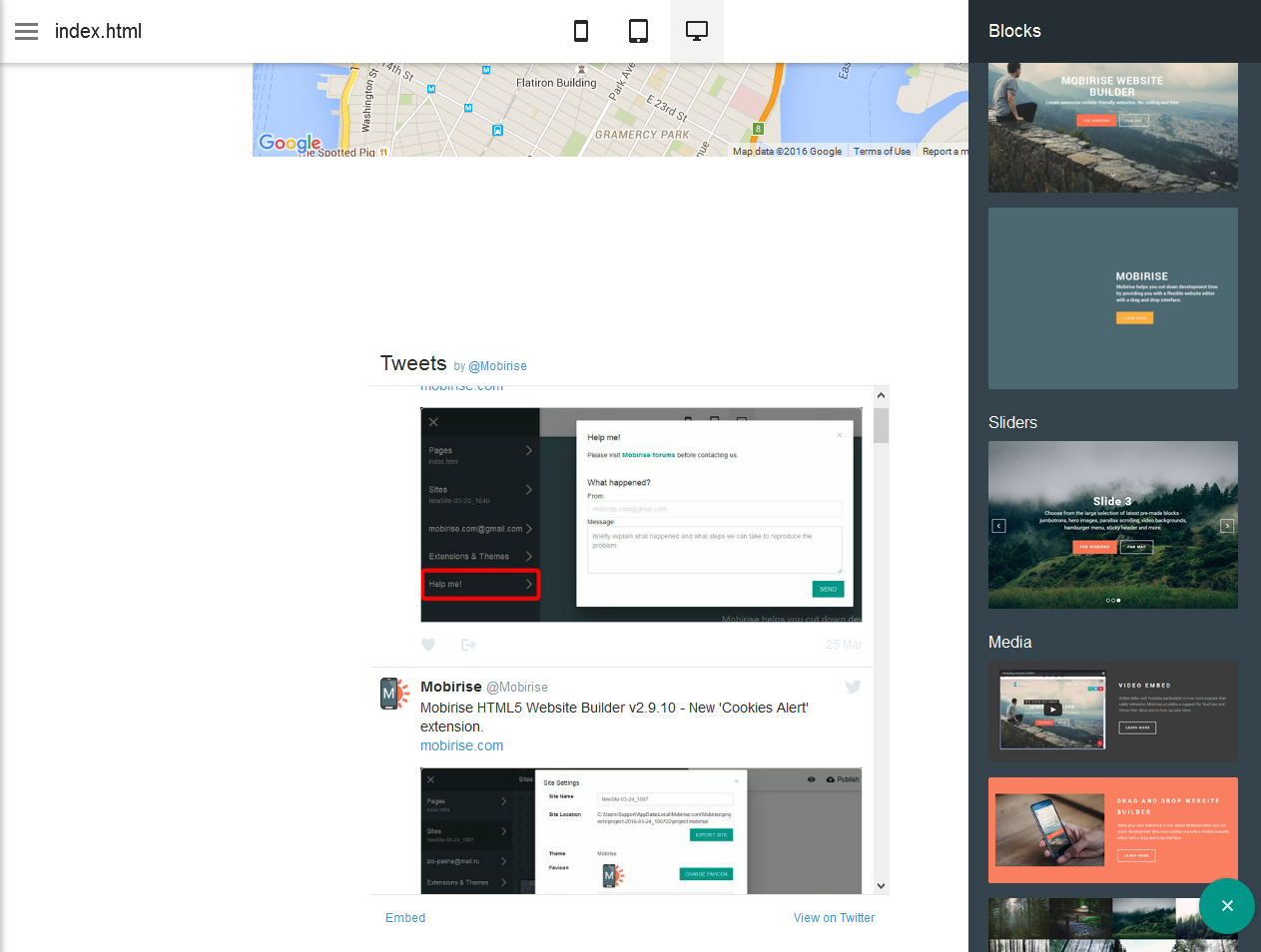Close the Blocks panel with X button

tap(1227, 906)
